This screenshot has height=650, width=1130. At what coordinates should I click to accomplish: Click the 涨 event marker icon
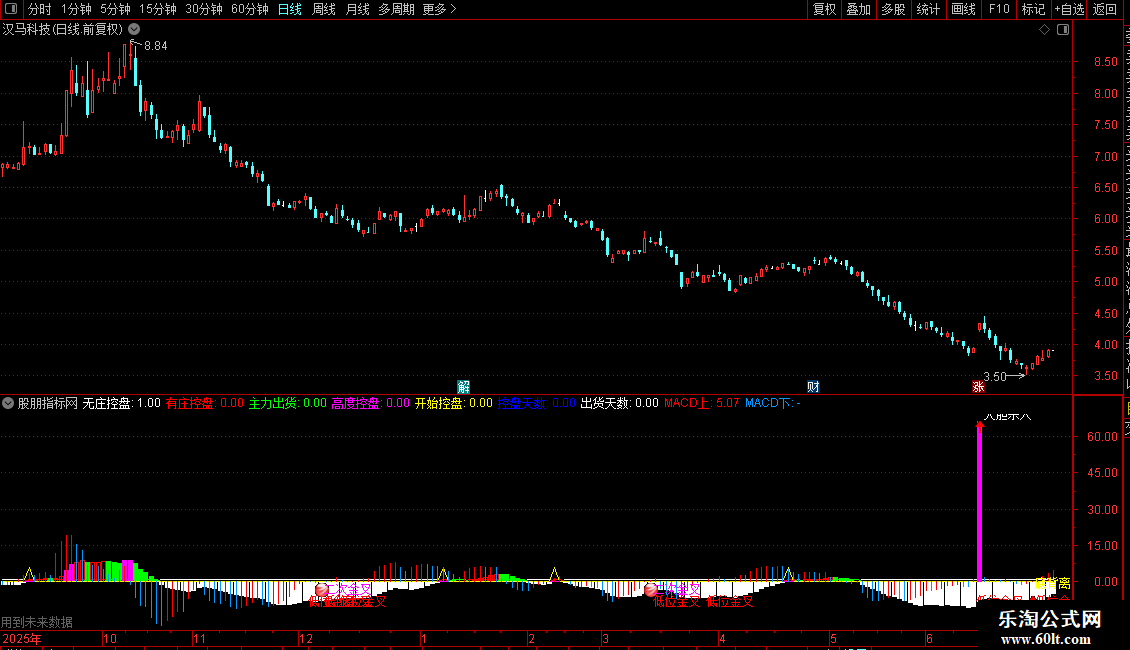pos(978,387)
